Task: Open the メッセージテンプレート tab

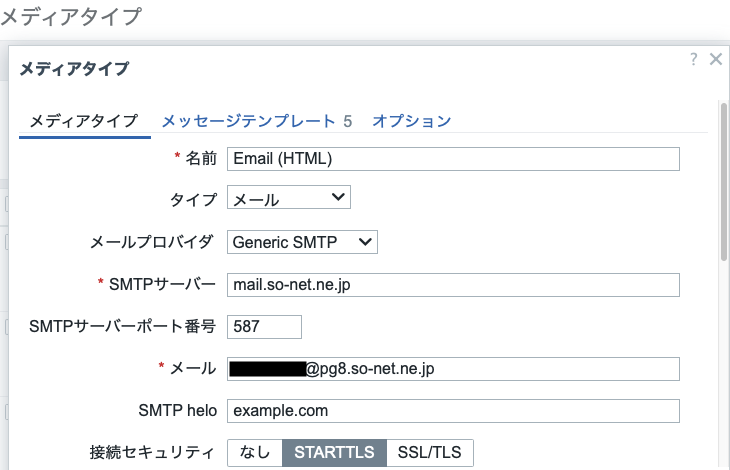Action: click(256, 121)
